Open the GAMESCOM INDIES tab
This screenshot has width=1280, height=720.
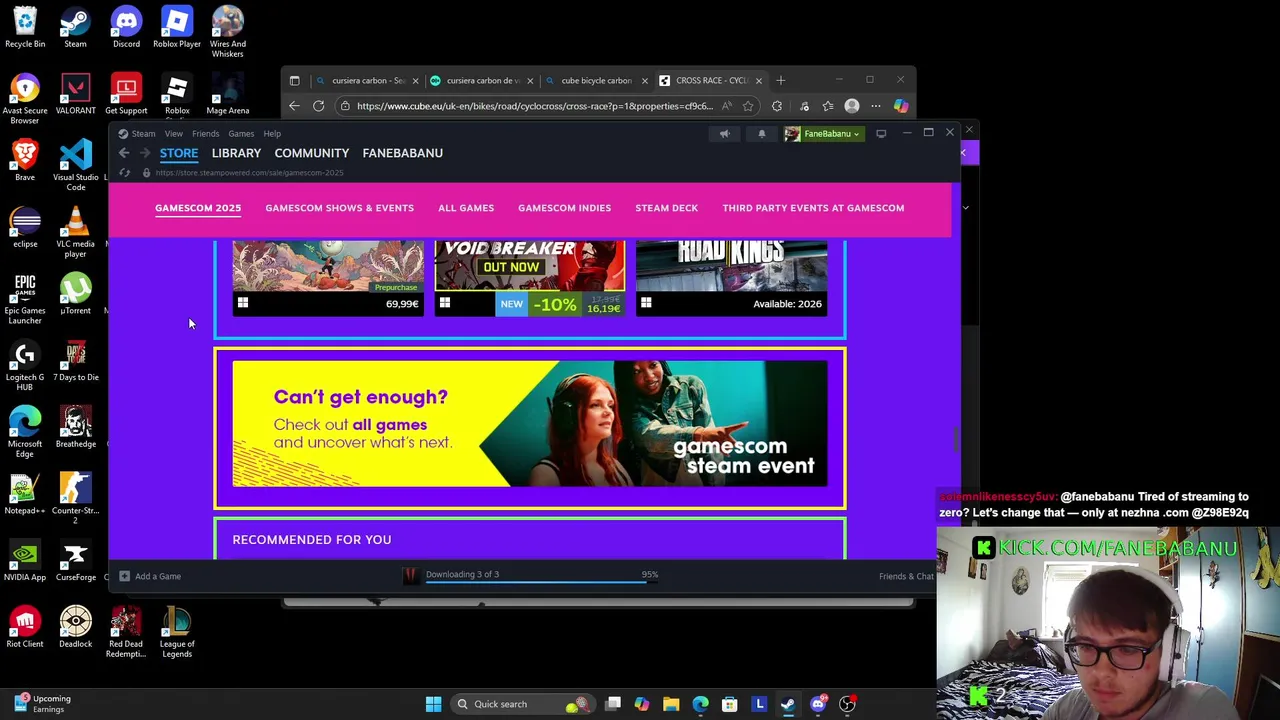coord(564,208)
